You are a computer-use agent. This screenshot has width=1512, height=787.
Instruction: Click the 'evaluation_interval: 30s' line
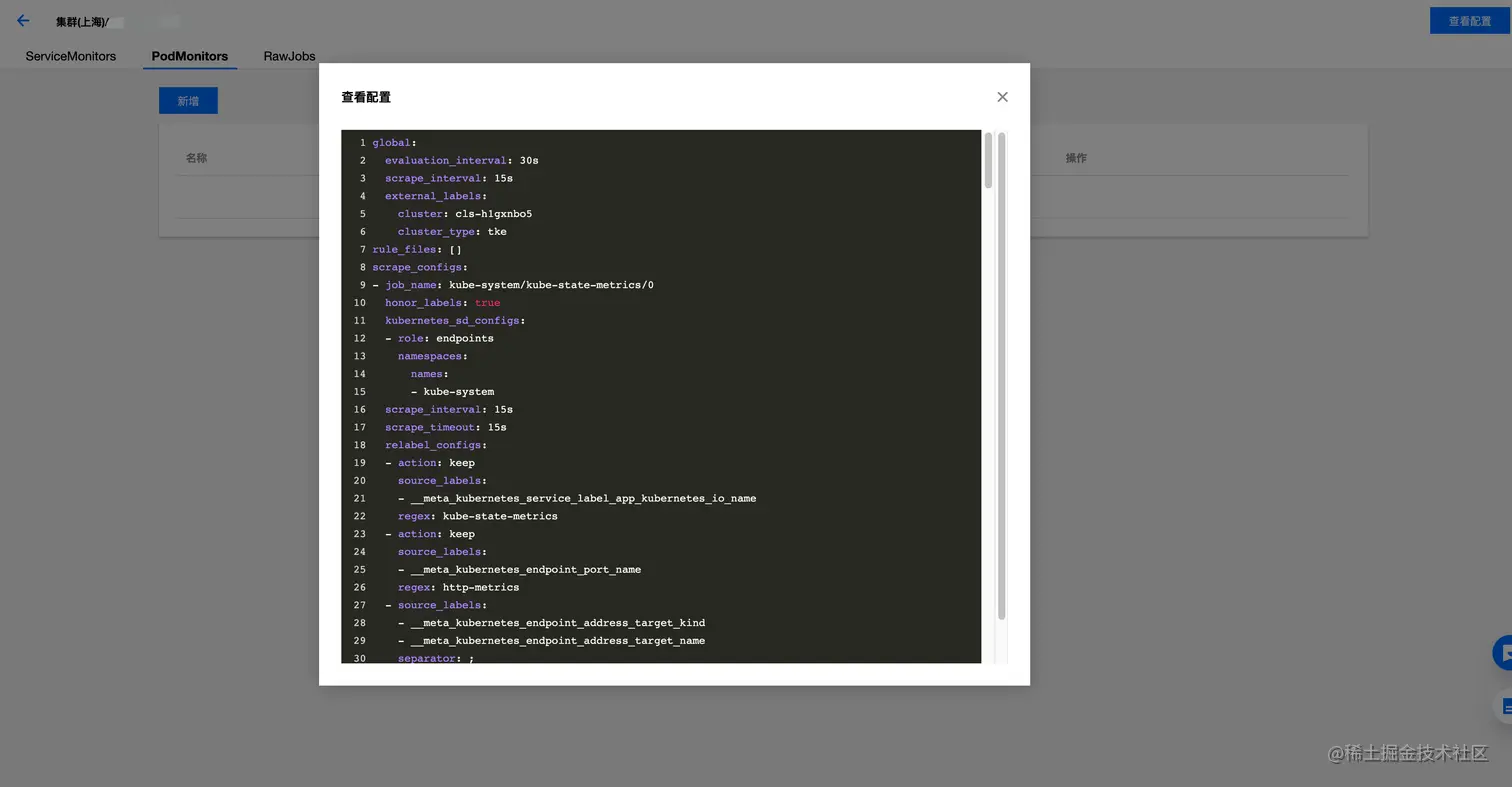click(462, 160)
